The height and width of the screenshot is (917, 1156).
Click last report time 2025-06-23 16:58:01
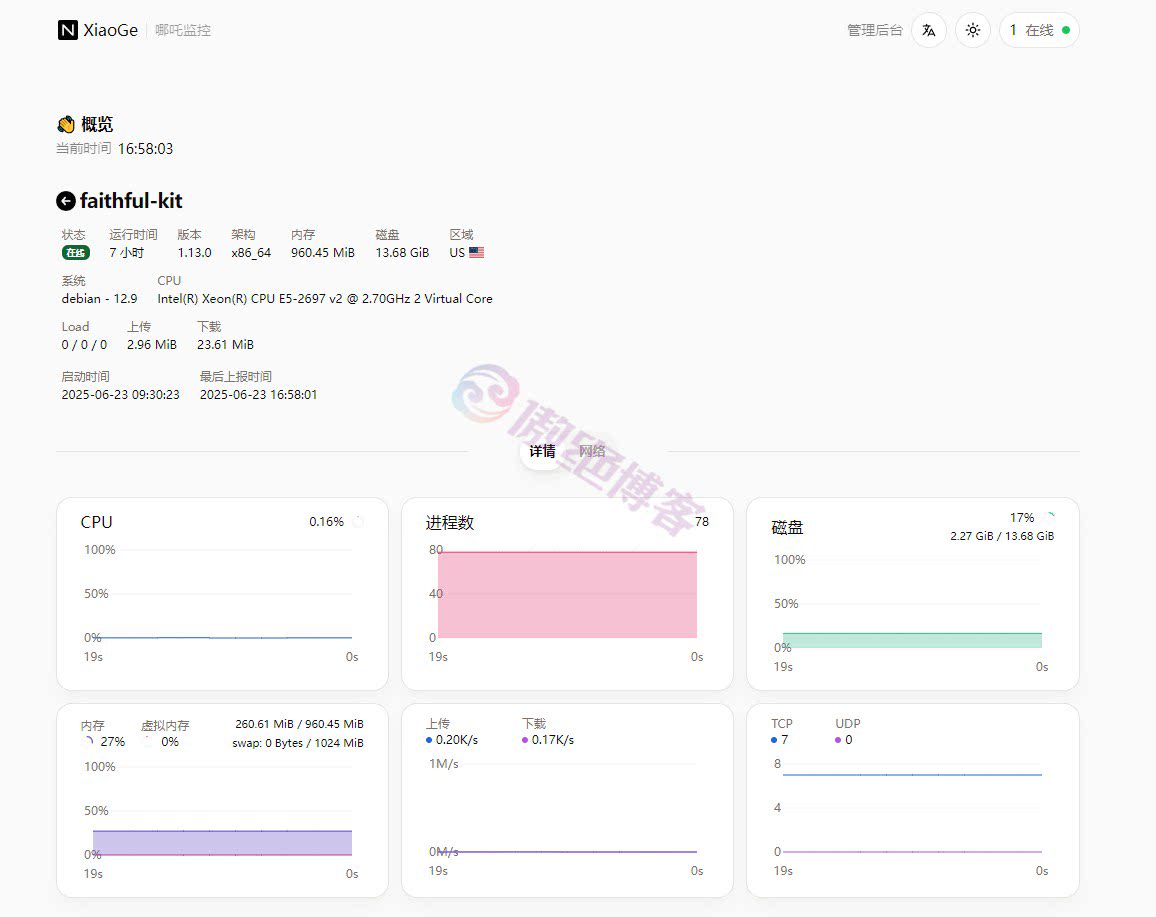(259, 394)
